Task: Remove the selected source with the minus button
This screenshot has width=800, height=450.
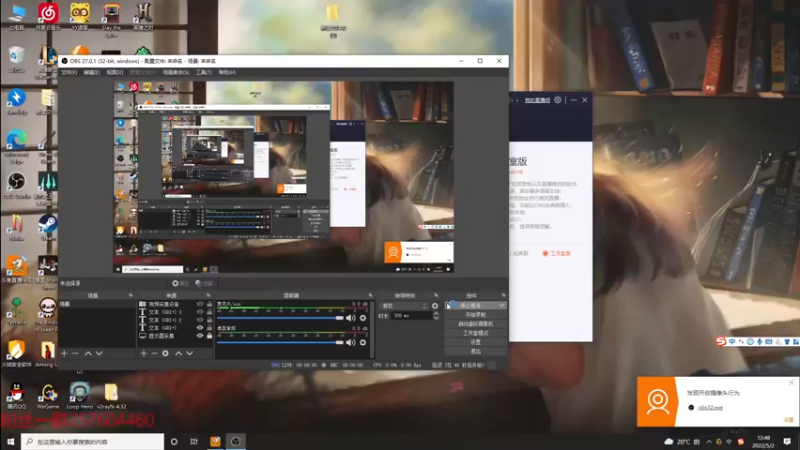Action: (x=154, y=353)
